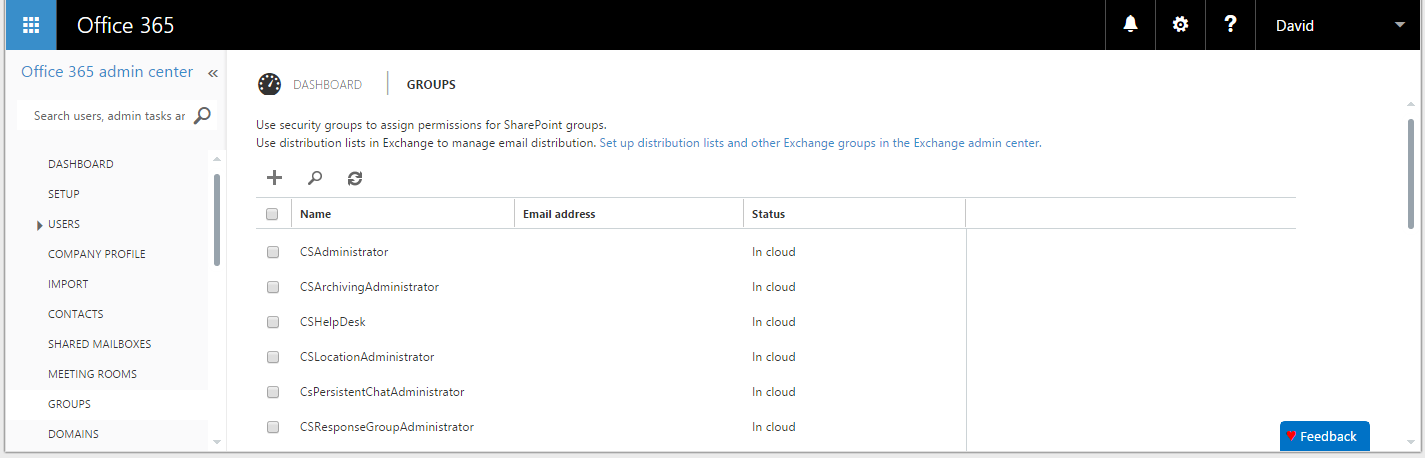Check the CSResponseGroupAdministrator row checkbox
Viewport: 1425px width, 458px height.
(272, 427)
